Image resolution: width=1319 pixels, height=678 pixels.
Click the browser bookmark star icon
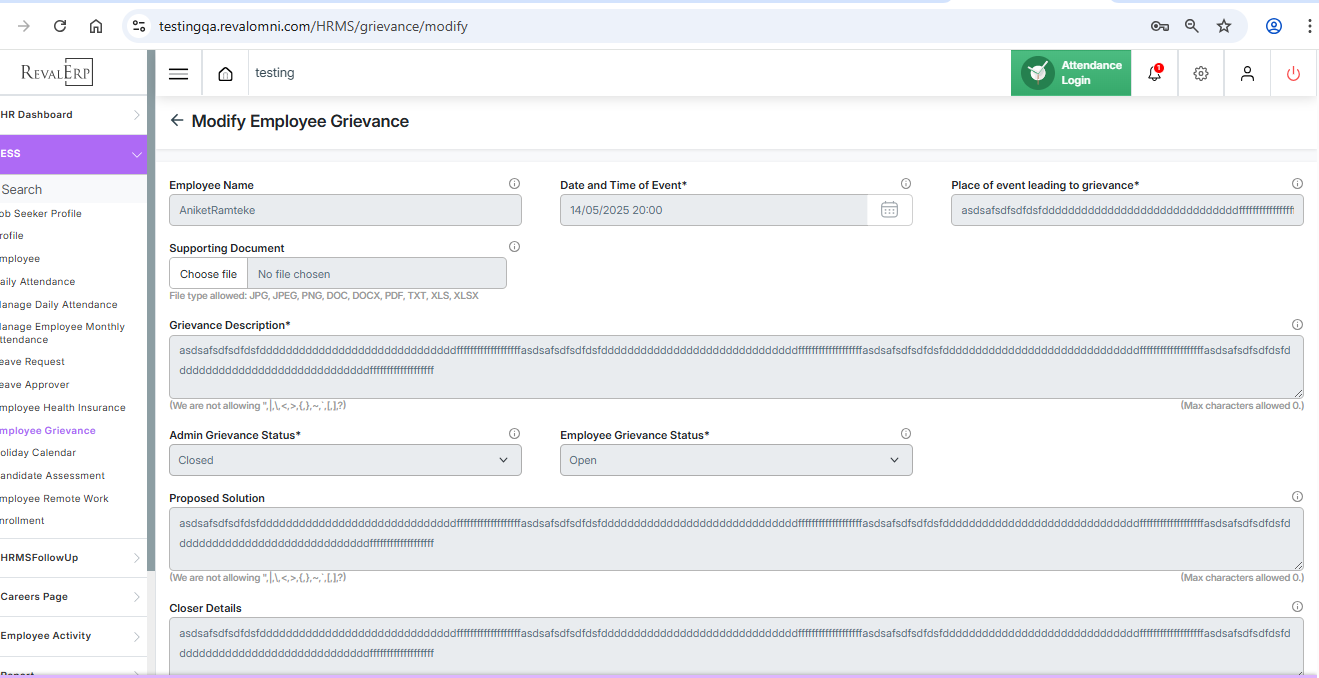pos(1223,27)
